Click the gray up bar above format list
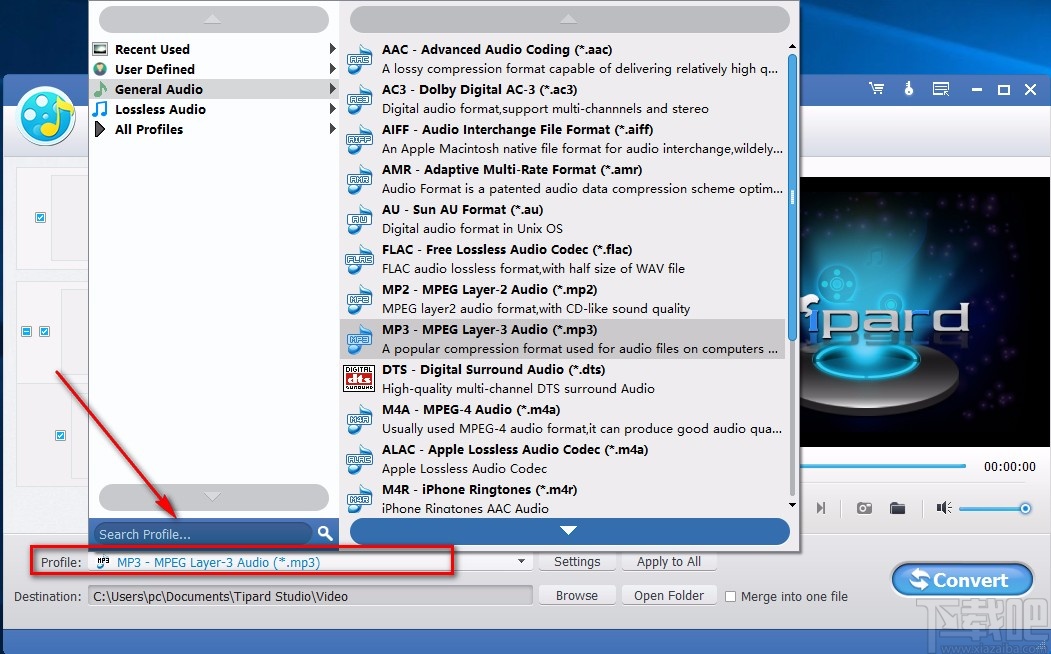This screenshot has height=654, width=1051. pos(569,19)
